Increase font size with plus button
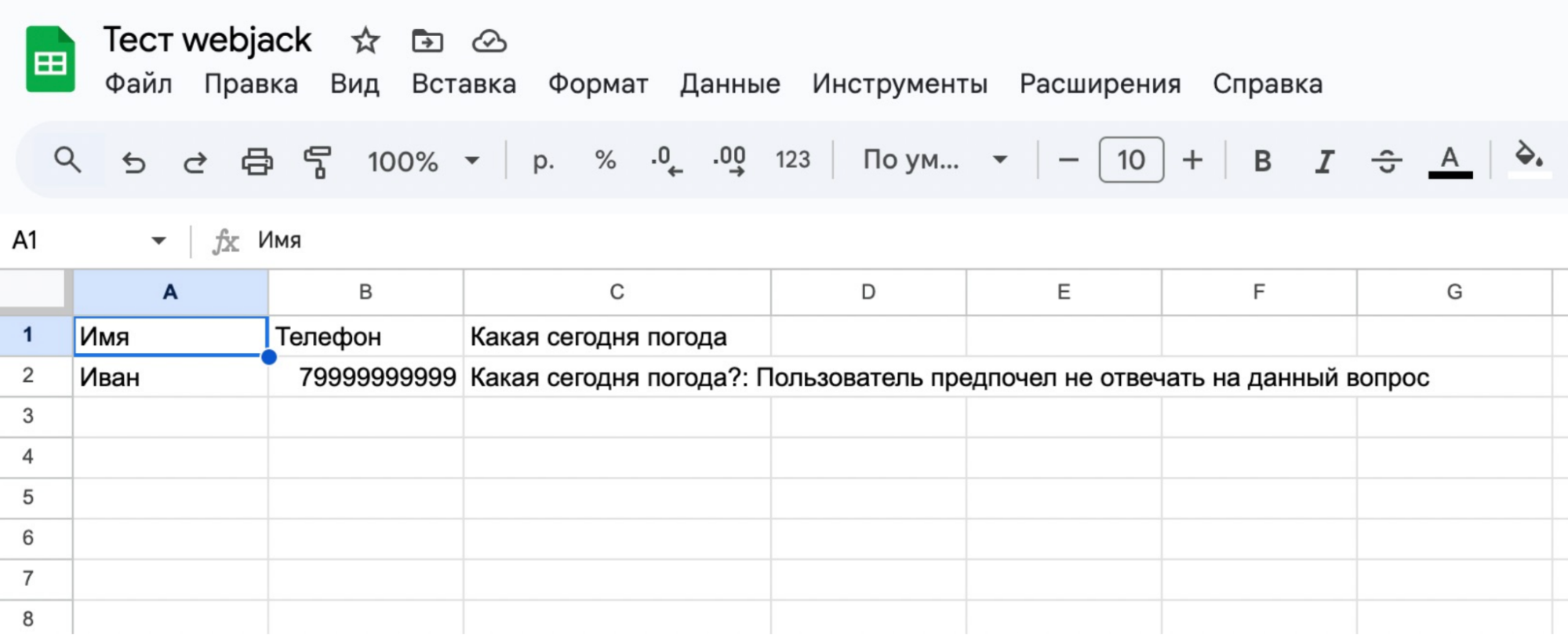 (1192, 160)
